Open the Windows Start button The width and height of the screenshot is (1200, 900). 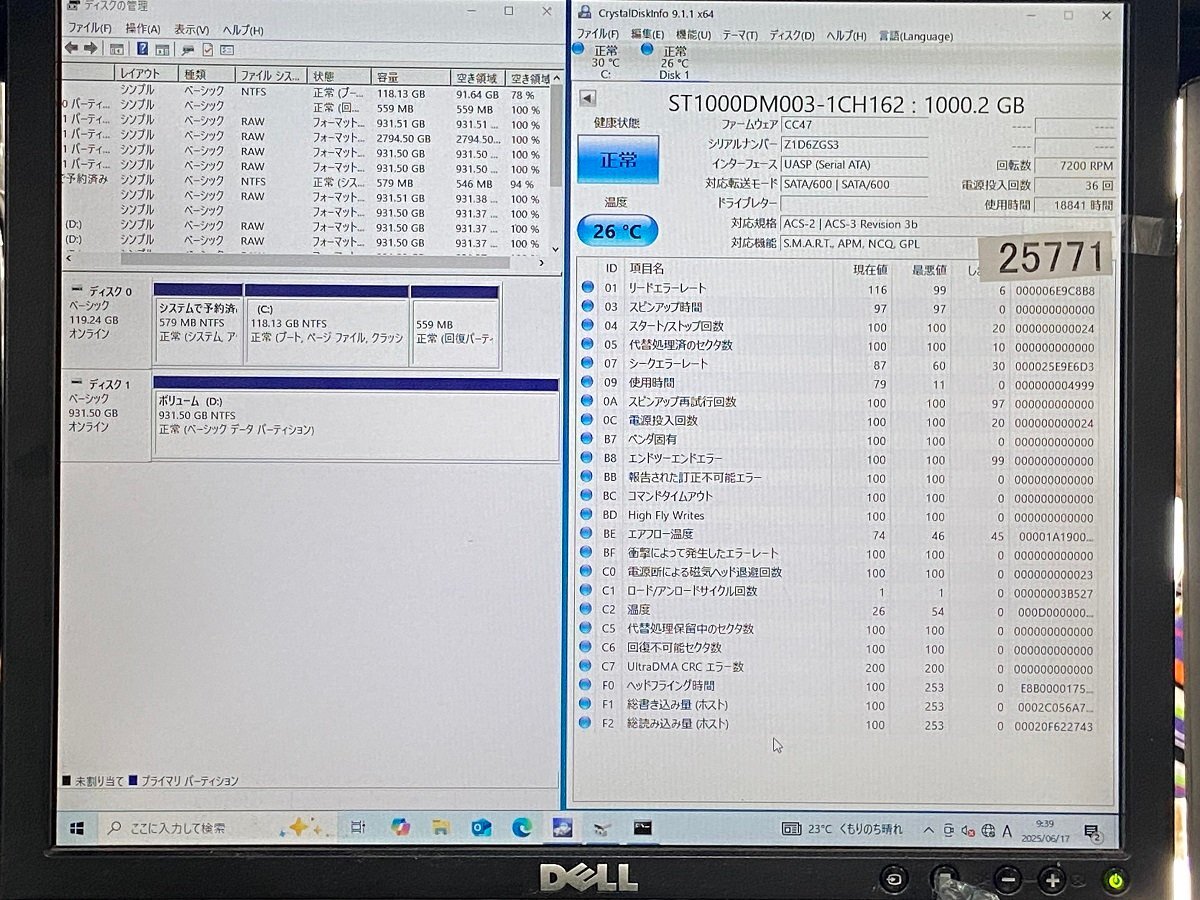pyautogui.click(x=77, y=828)
